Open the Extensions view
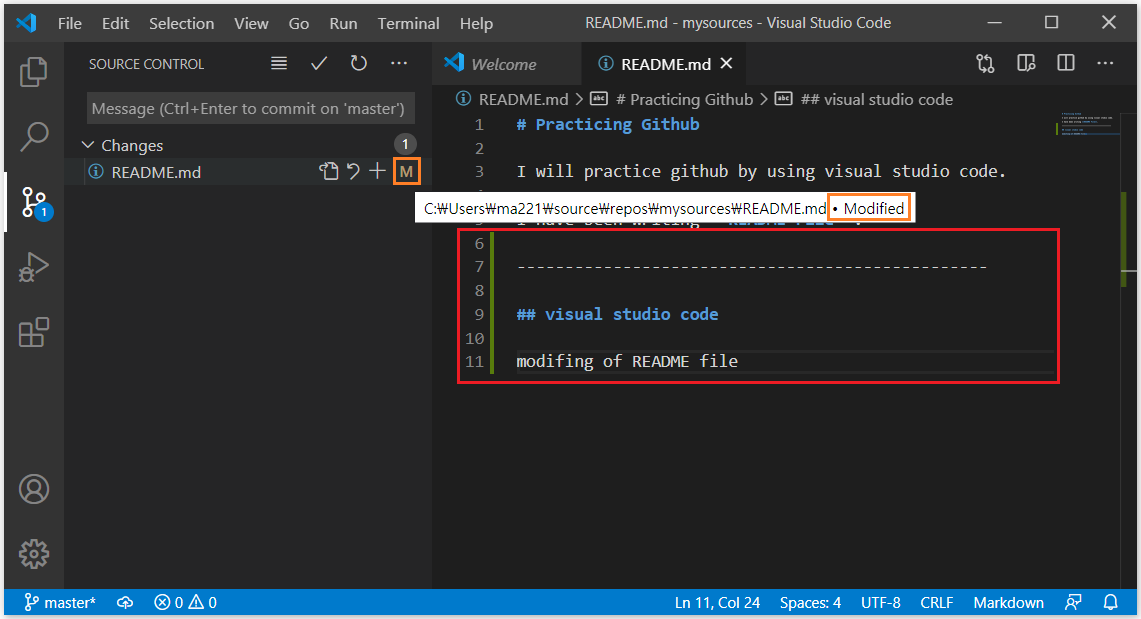1141x619 pixels. (33, 332)
